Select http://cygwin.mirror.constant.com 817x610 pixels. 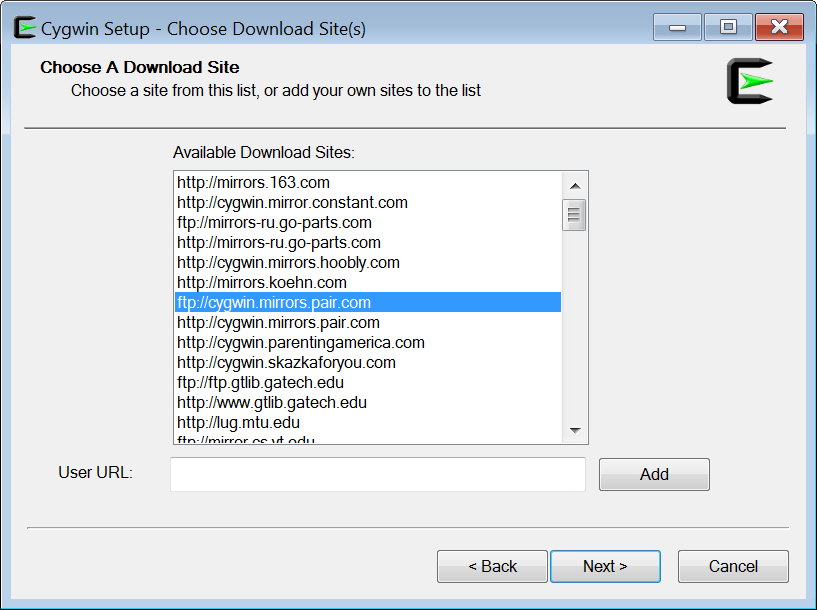pyautogui.click(x=368, y=203)
